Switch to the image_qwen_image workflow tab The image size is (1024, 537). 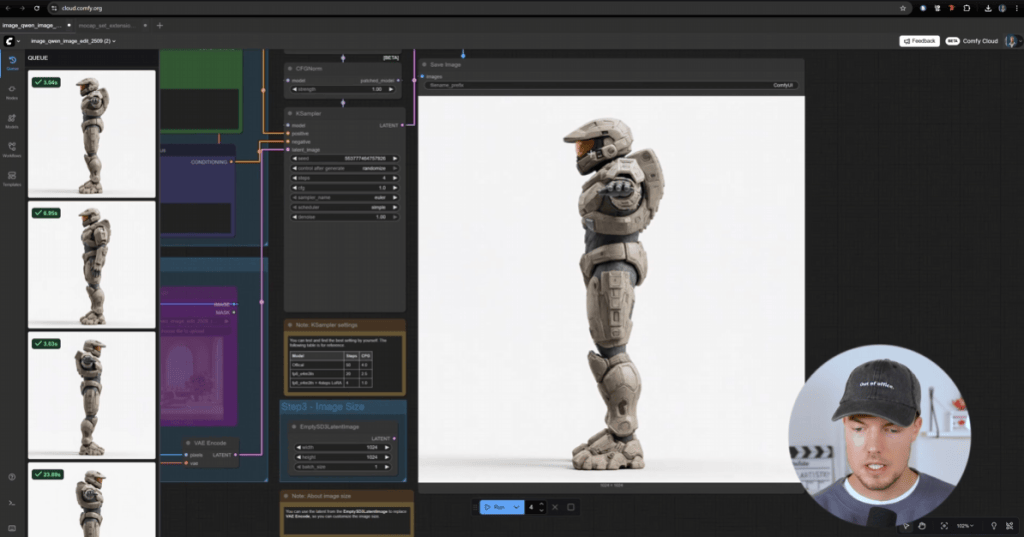point(33,25)
